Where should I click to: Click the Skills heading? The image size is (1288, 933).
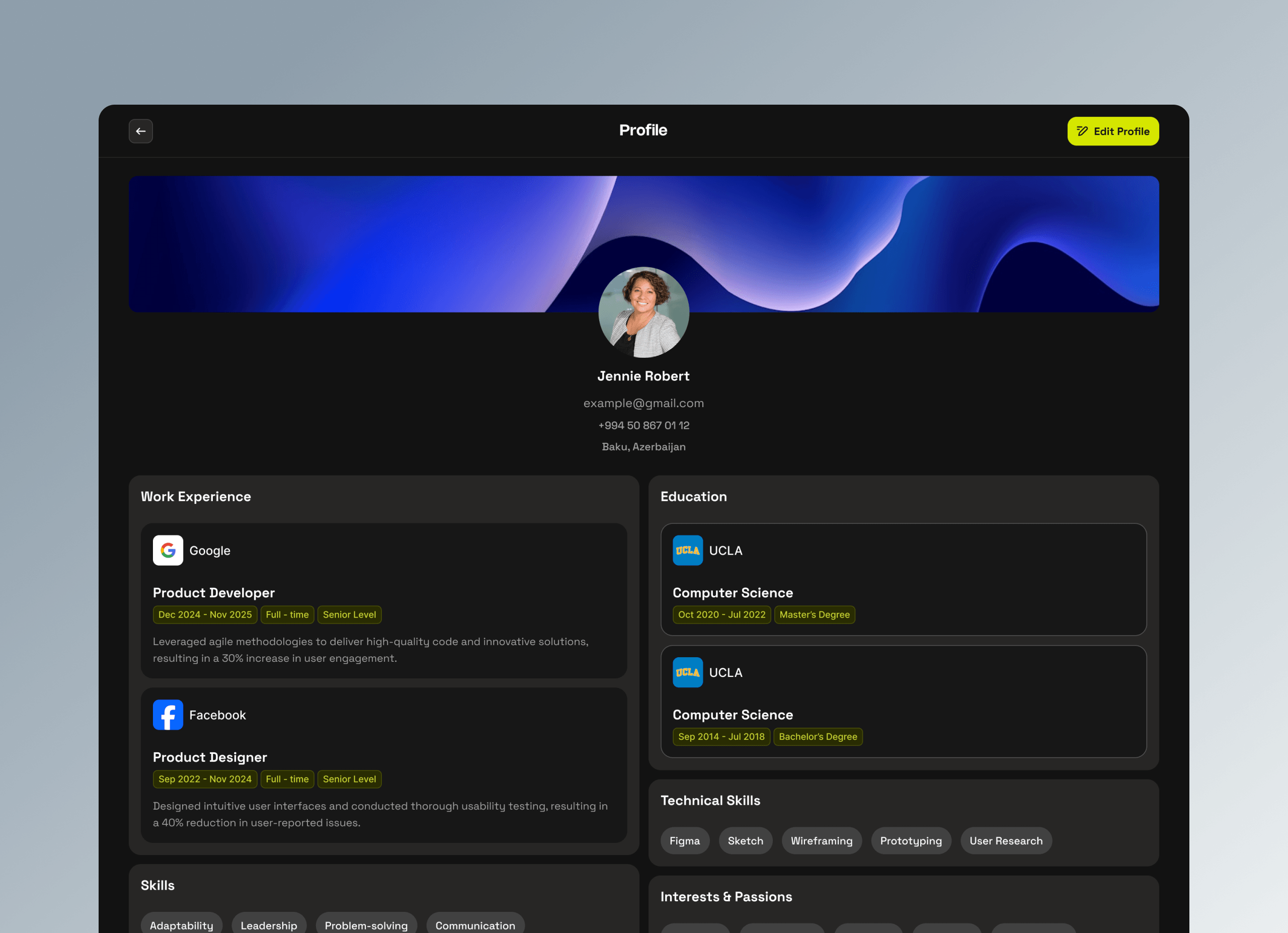pyautogui.click(x=158, y=886)
